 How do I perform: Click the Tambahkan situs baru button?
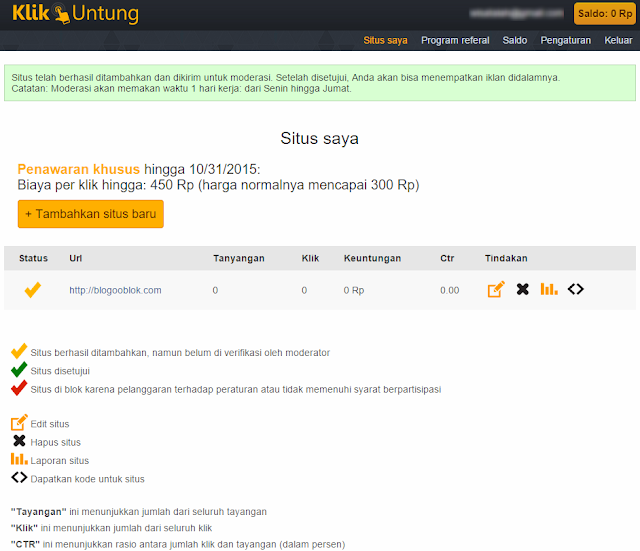(x=91, y=214)
